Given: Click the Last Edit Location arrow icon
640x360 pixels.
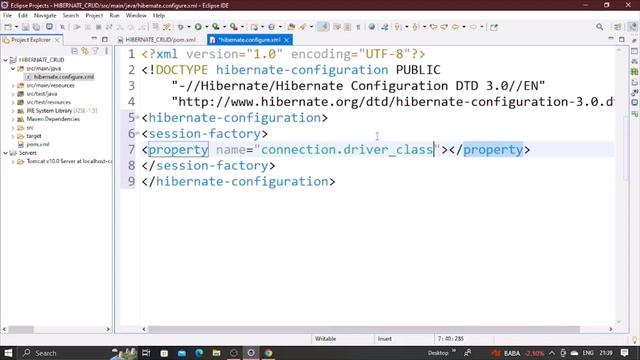Looking at the screenshot, I should point(433,27).
